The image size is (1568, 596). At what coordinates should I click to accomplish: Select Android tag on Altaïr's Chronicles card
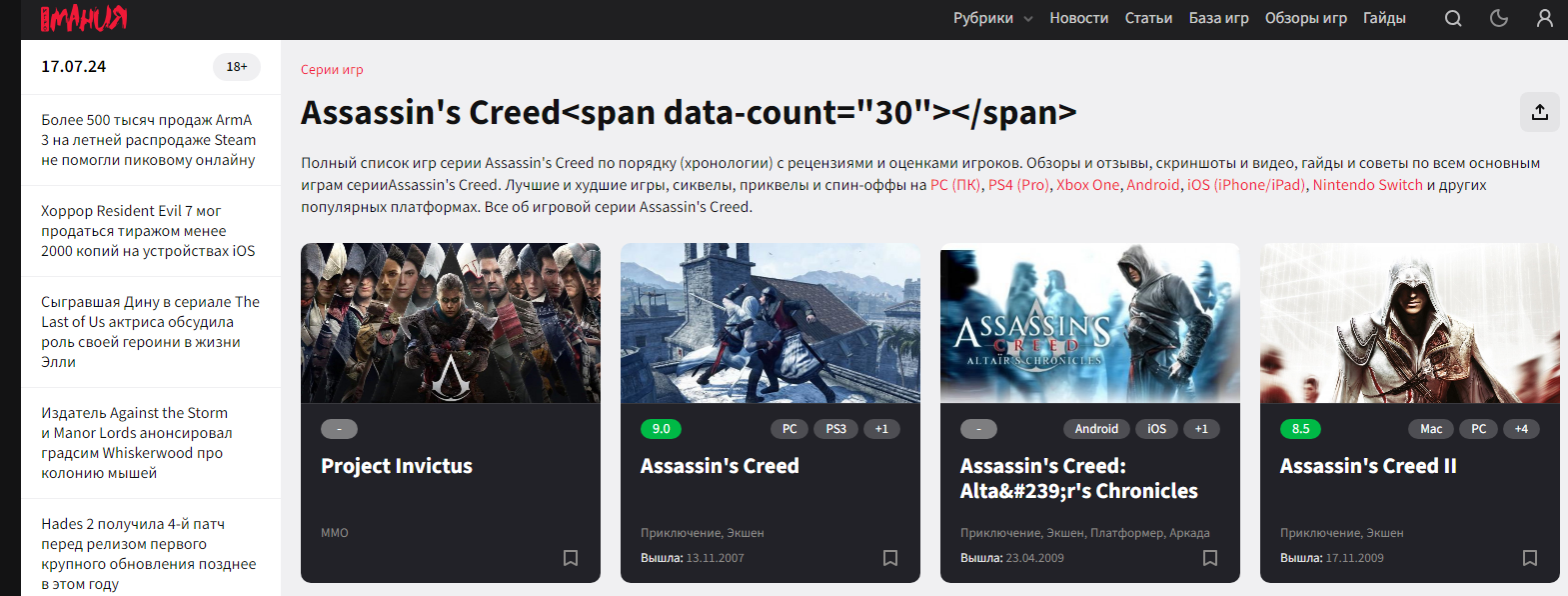click(1096, 429)
